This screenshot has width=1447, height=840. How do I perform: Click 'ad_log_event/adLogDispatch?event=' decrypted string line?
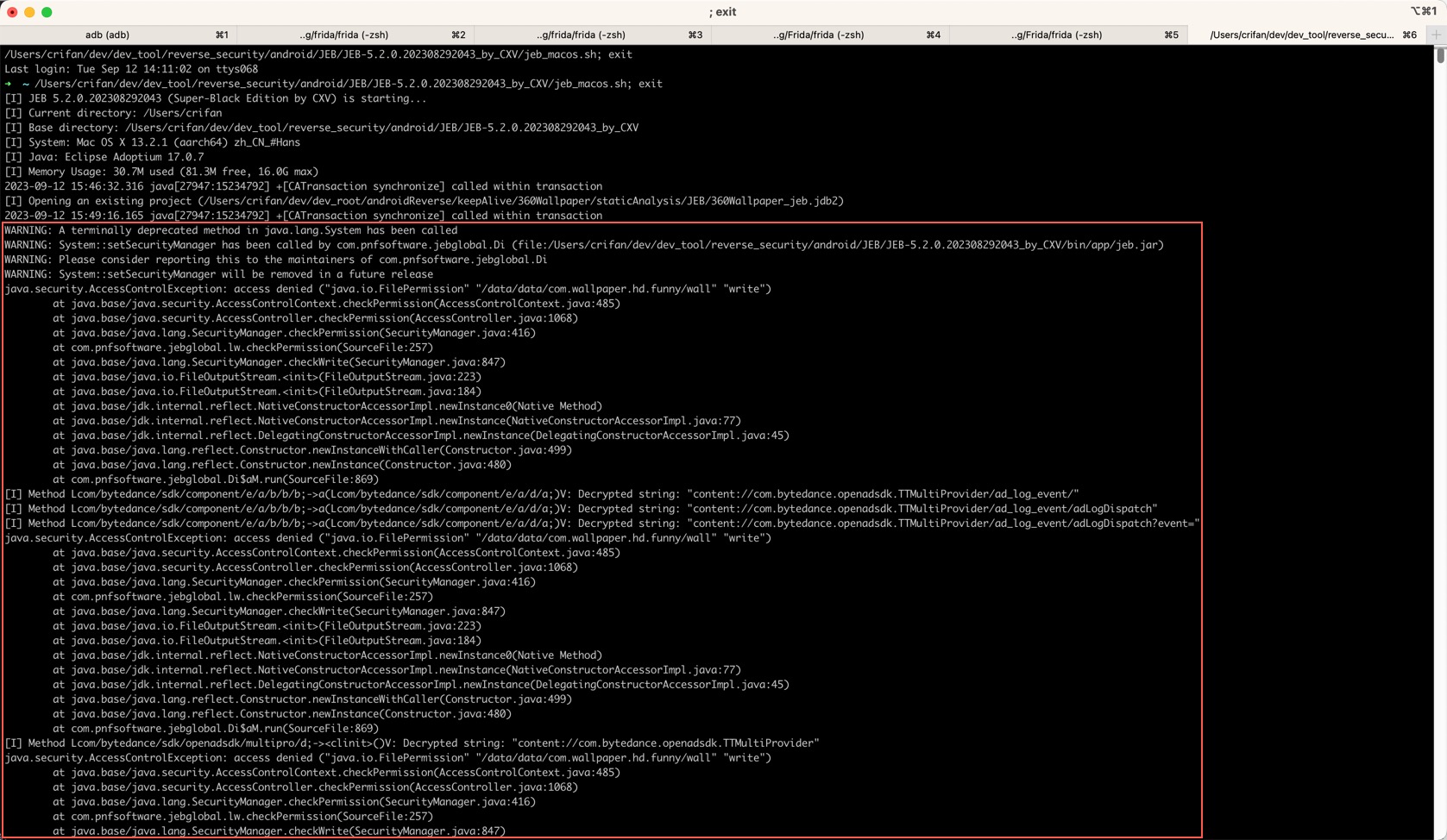tap(602, 523)
